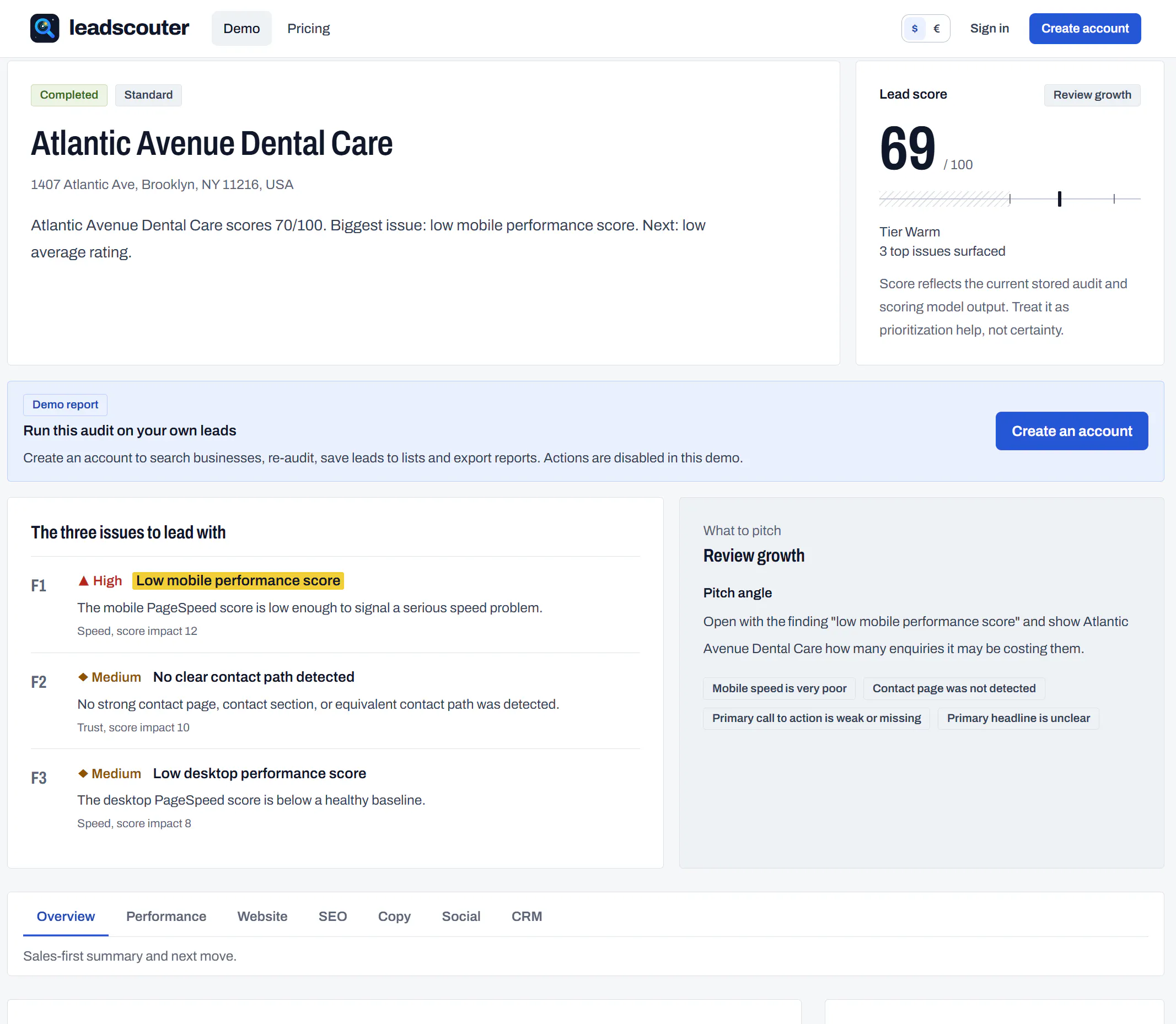This screenshot has height=1024, width=1176.
Task: Open the Copy tab
Action: pos(394,917)
